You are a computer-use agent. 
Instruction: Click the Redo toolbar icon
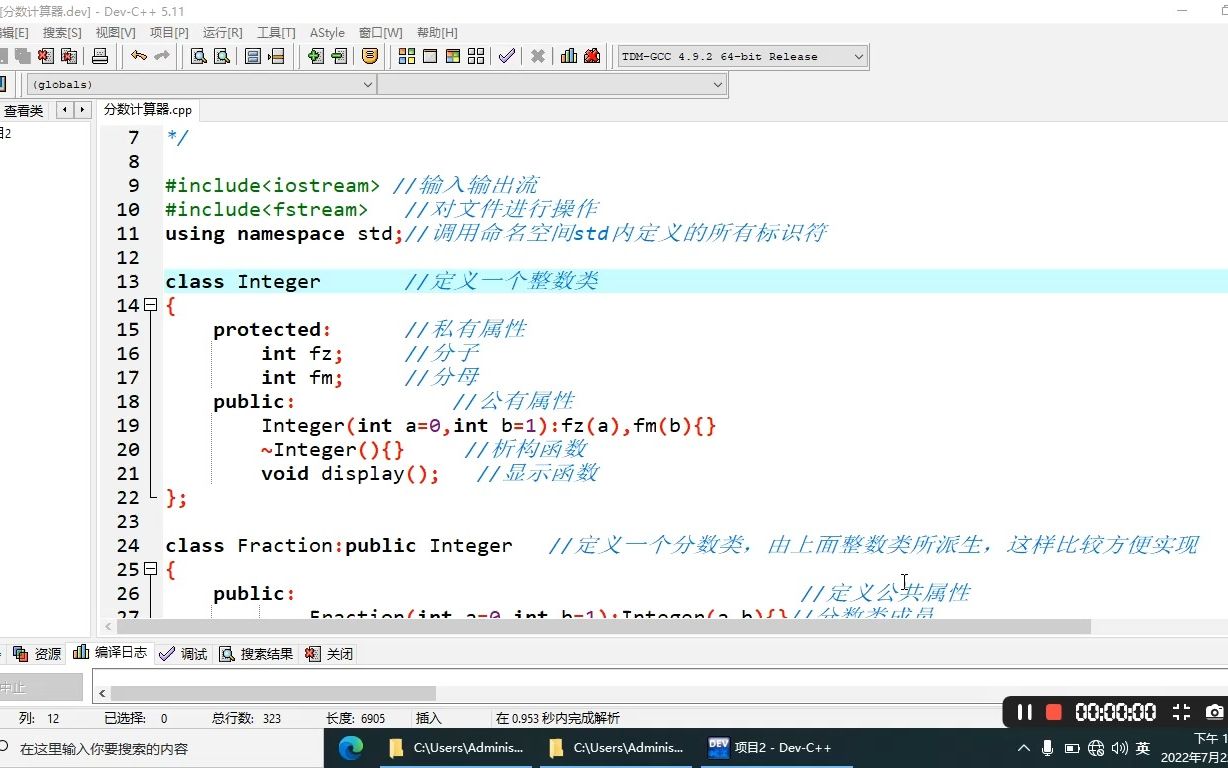pyautogui.click(x=163, y=56)
